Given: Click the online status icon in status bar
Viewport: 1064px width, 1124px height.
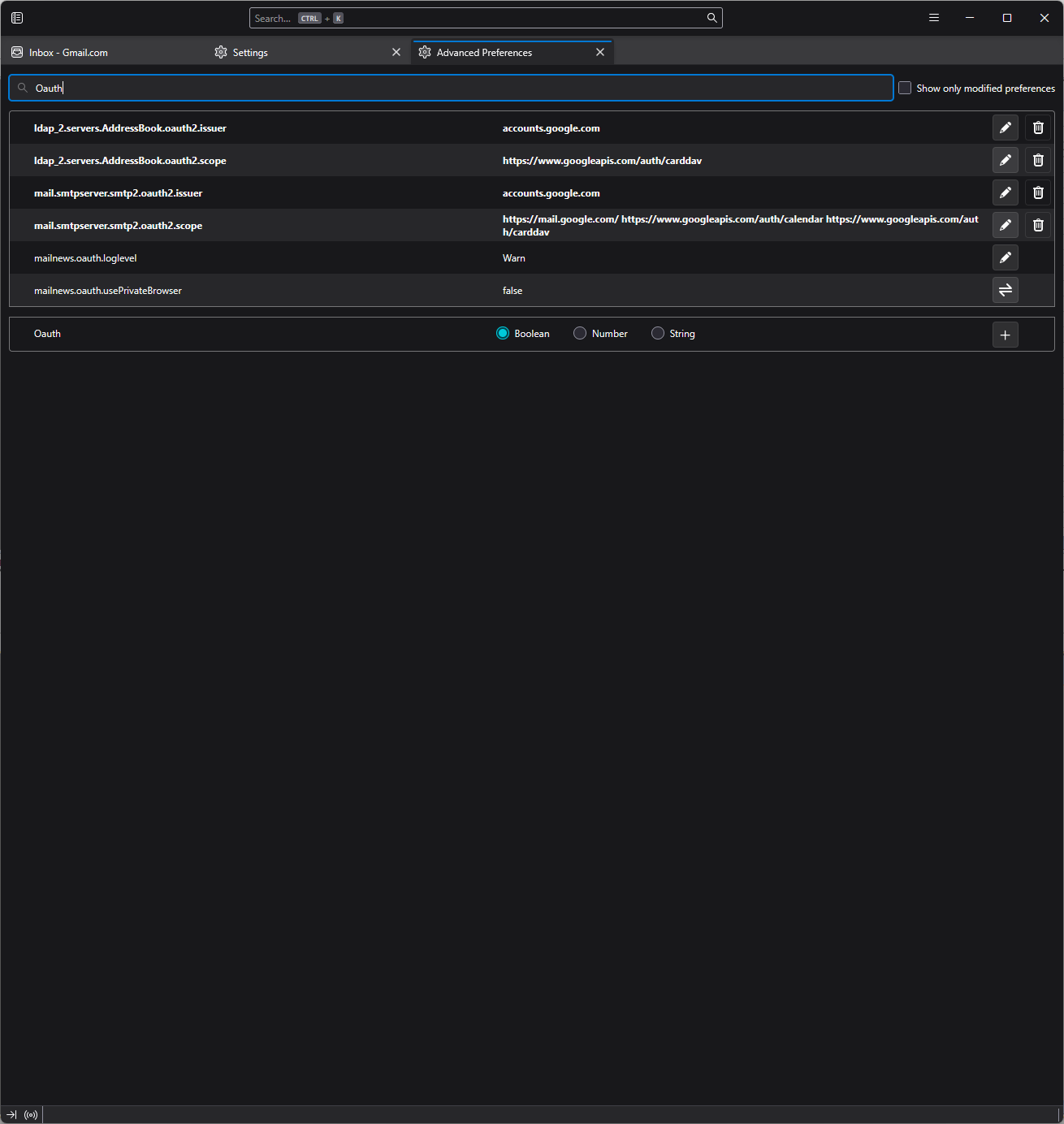Looking at the screenshot, I should pos(31,1115).
